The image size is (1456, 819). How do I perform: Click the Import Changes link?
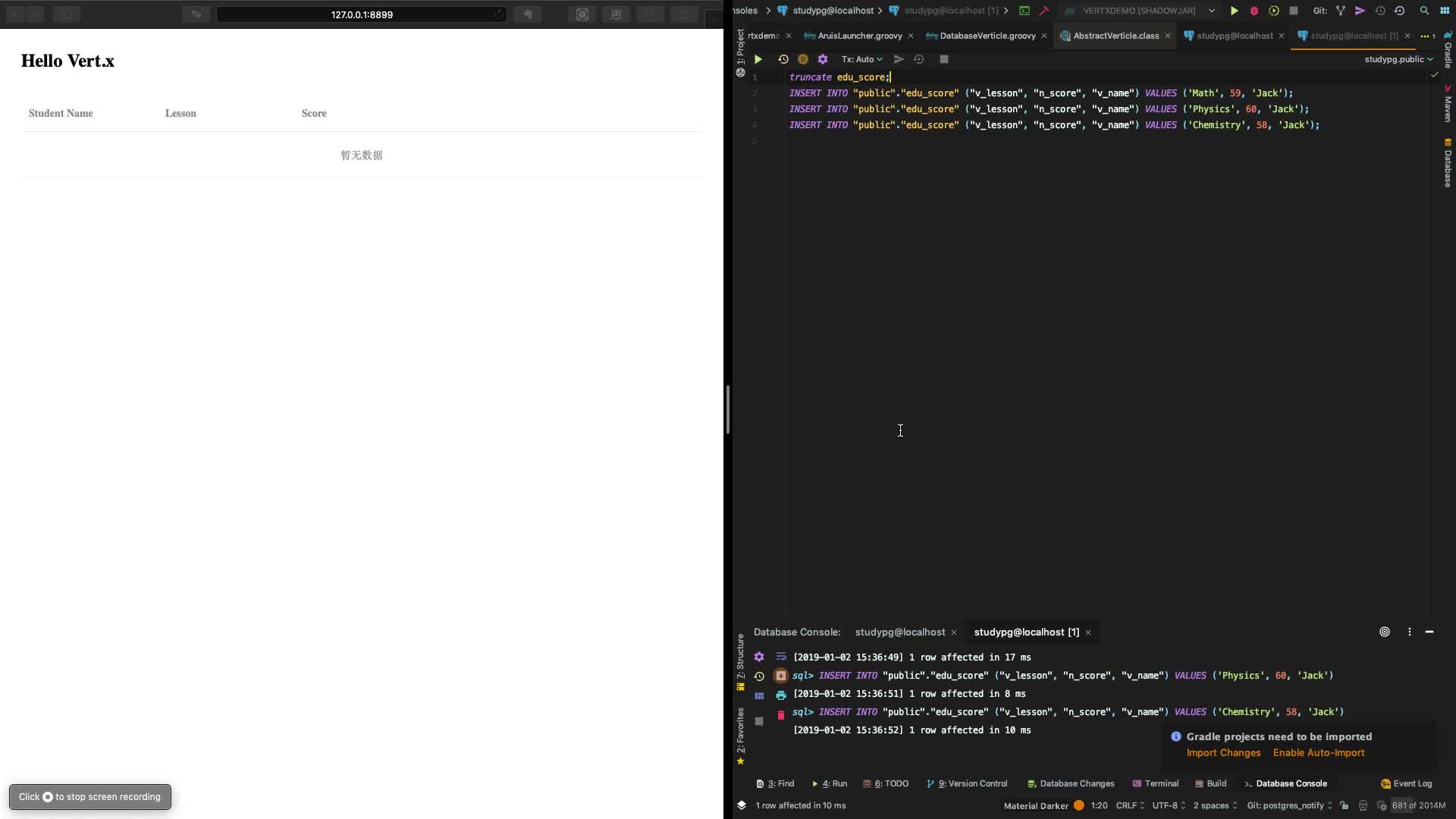coord(1222,752)
